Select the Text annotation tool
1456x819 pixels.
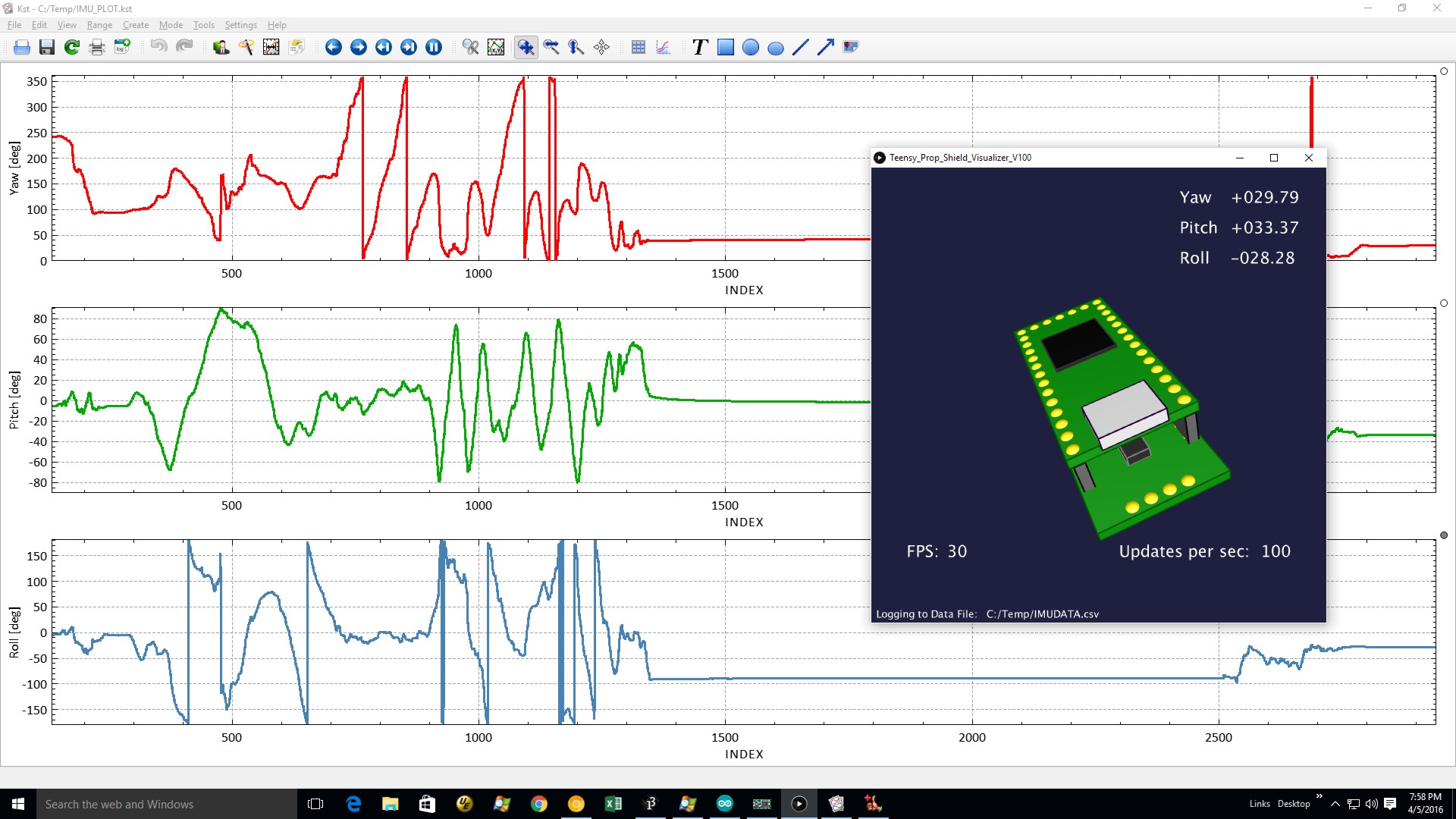tap(699, 47)
